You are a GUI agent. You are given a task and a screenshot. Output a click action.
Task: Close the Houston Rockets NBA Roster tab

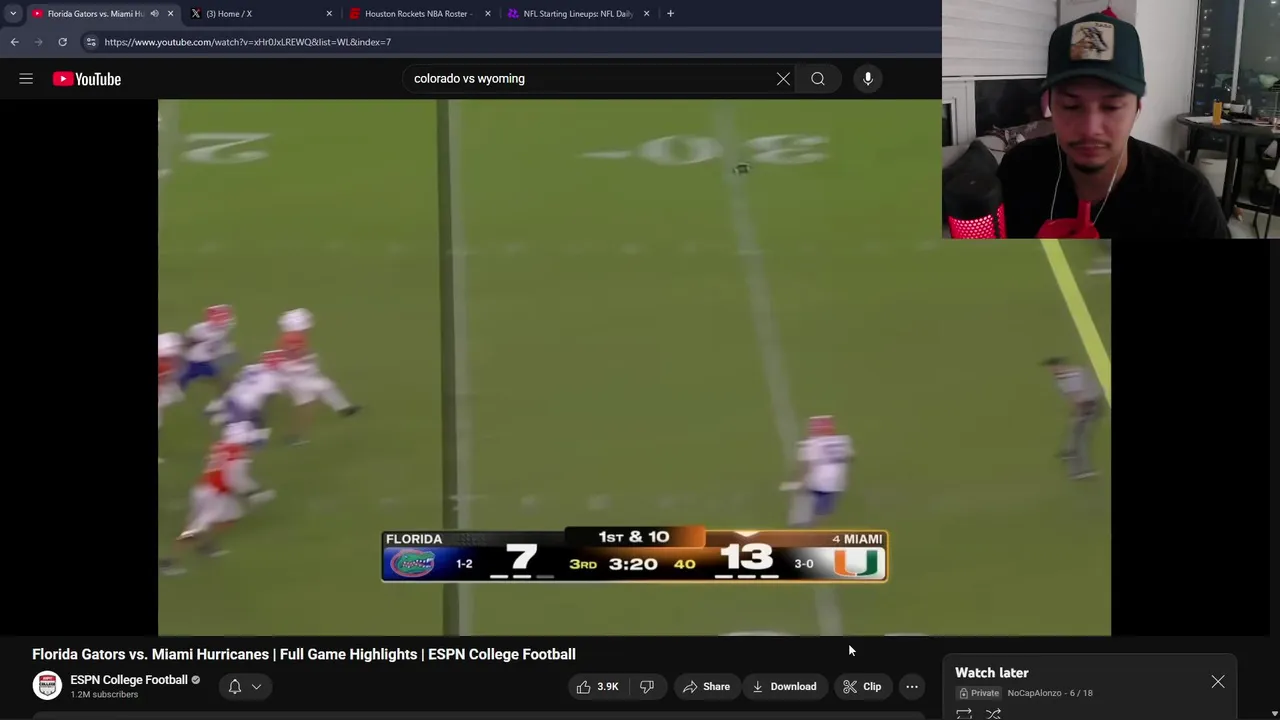pos(488,14)
